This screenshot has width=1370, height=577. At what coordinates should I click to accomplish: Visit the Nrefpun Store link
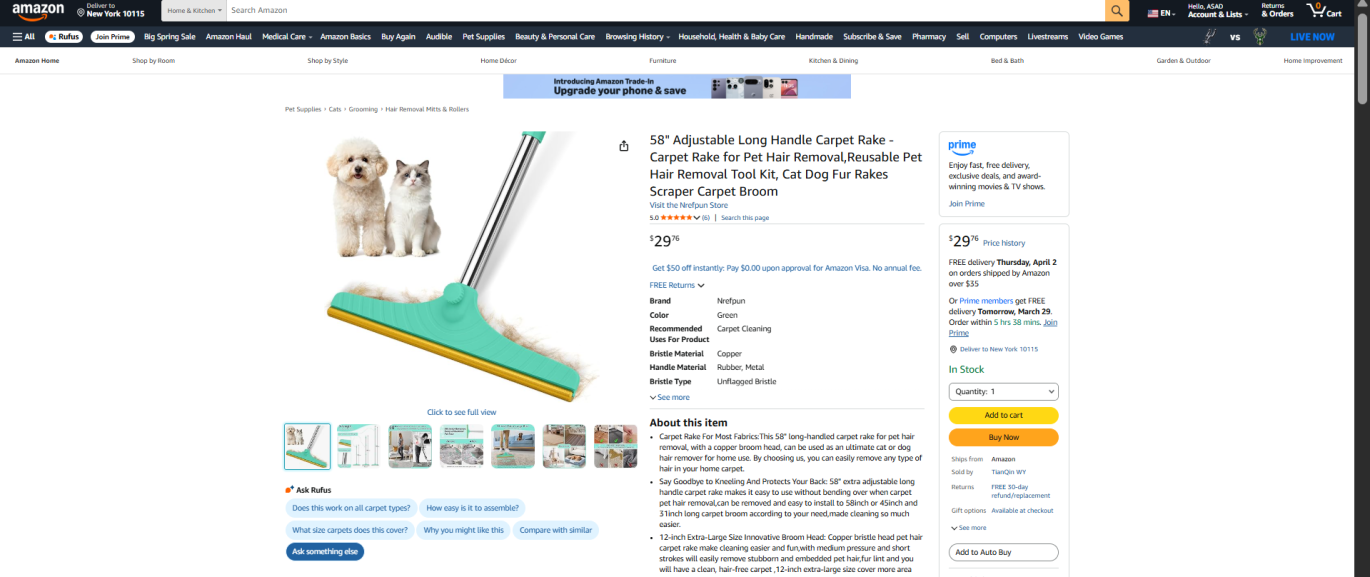click(x=688, y=205)
